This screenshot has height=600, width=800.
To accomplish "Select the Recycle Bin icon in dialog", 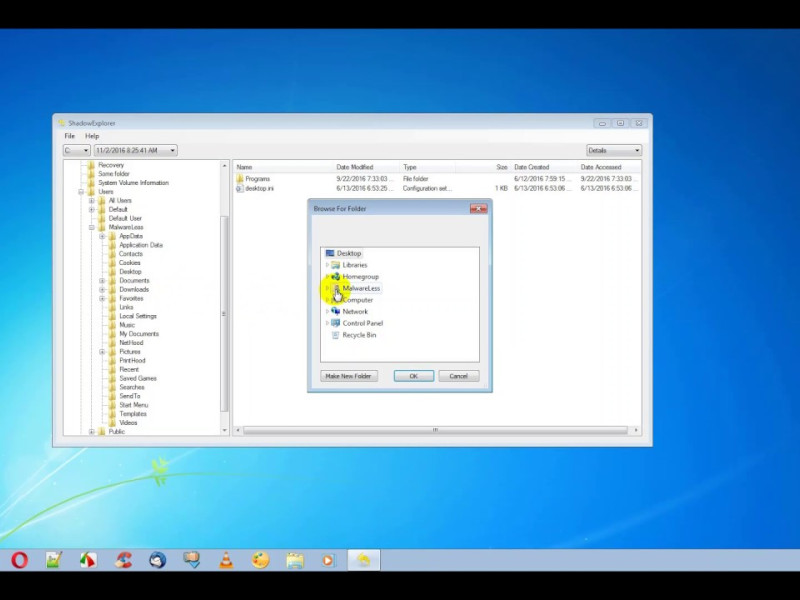I will point(336,335).
